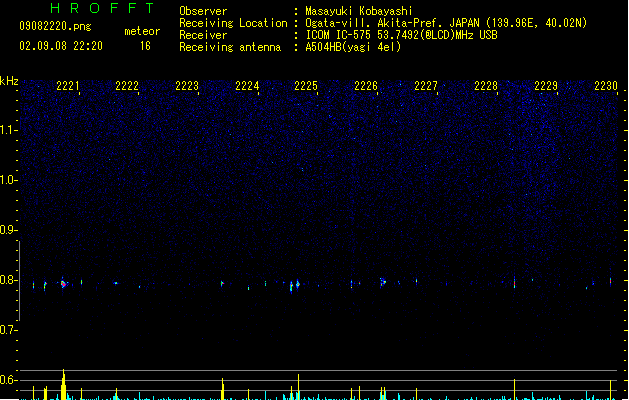Click the date stamp 02.09.08 22:20
629x400 pixels.
tap(61, 46)
